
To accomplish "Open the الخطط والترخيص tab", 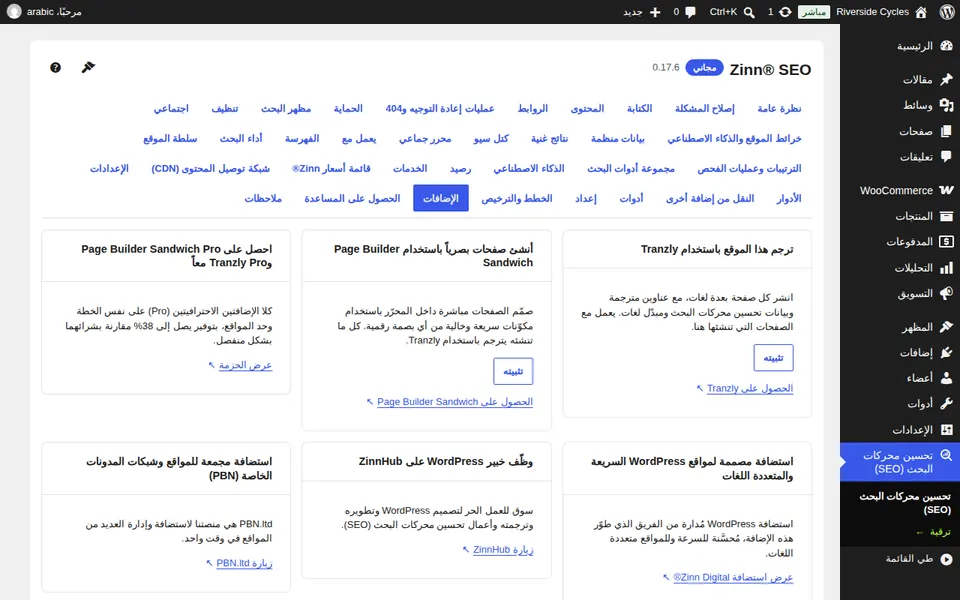I will point(517,198).
